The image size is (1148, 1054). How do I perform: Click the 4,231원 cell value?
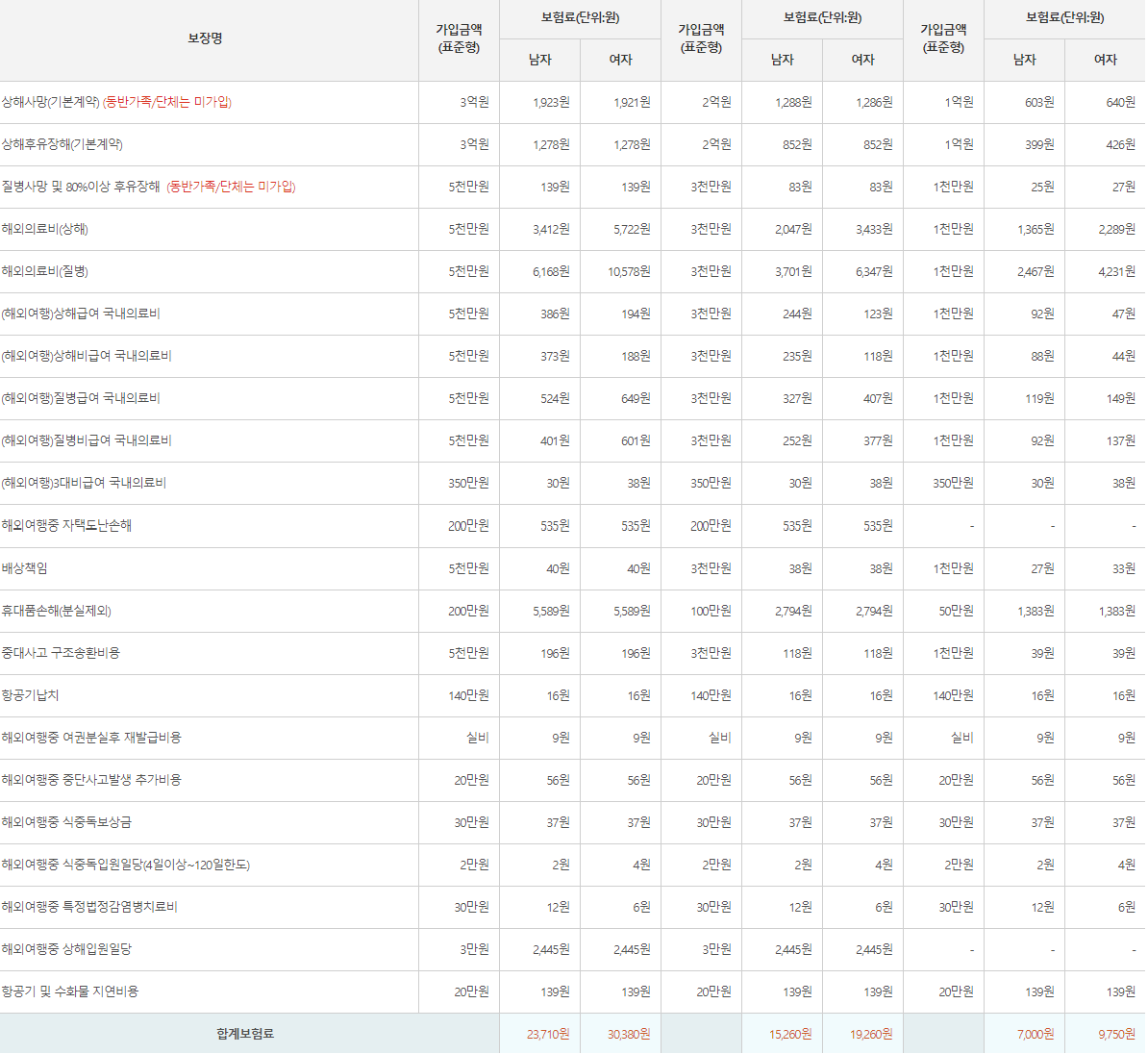[x=1116, y=272]
